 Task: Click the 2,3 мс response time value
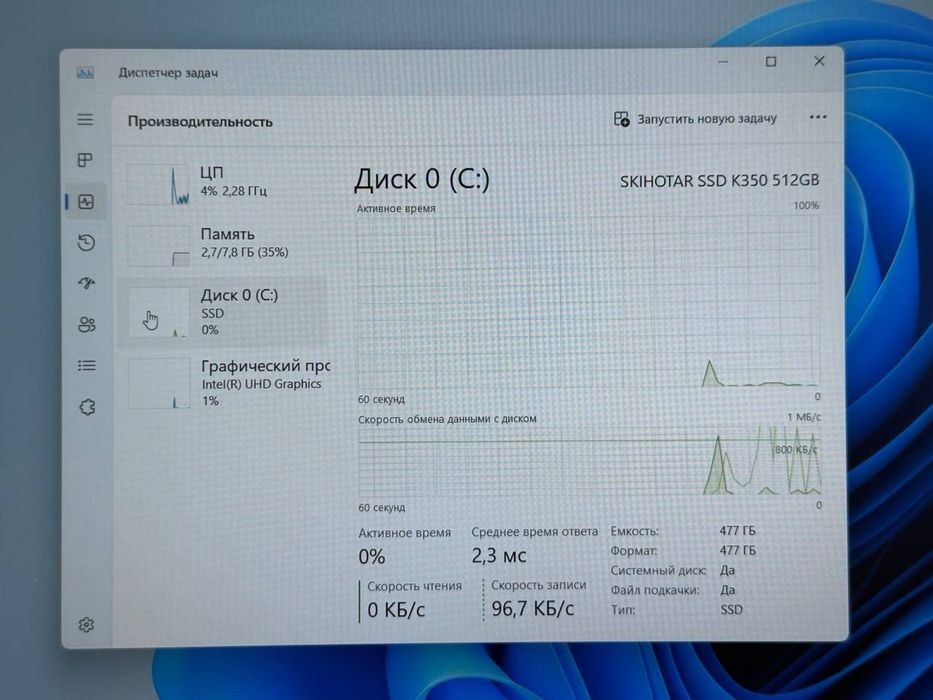(x=499, y=555)
